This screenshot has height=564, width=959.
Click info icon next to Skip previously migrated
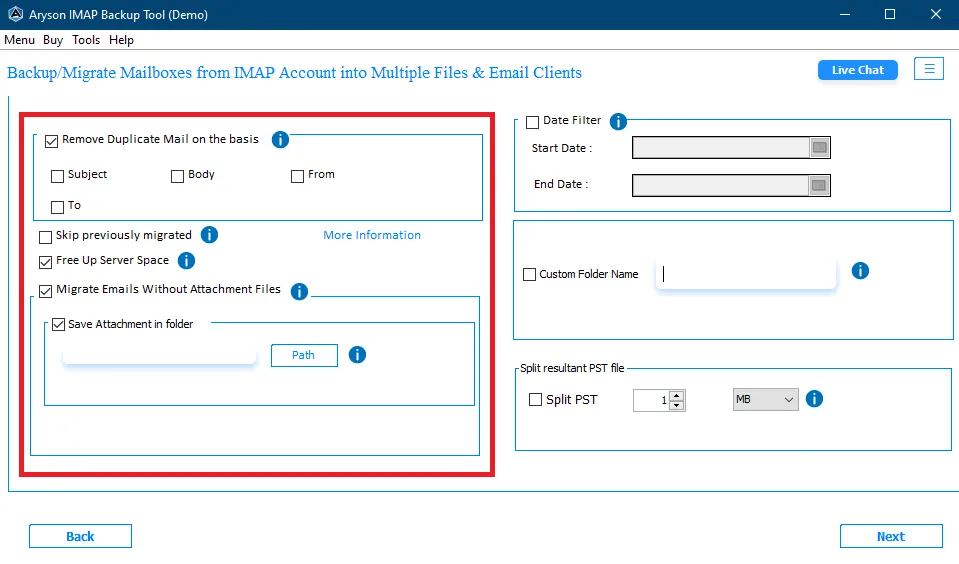tap(209, 235)
